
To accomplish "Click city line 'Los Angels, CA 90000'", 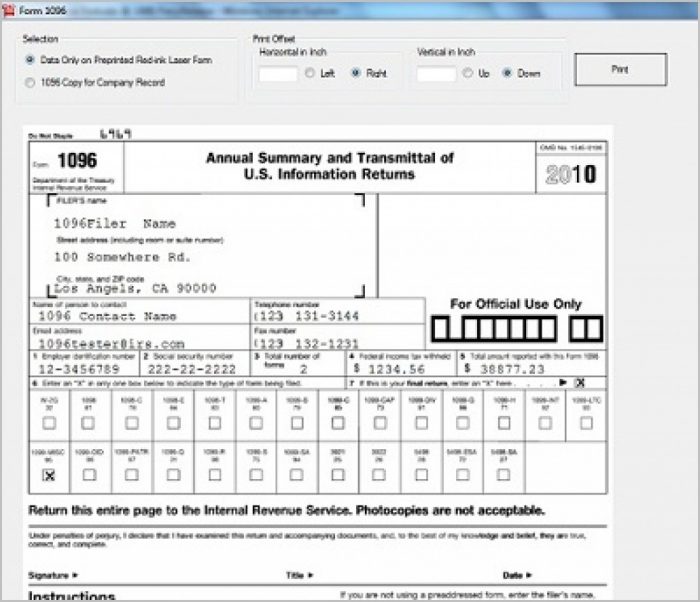I will (x=135, y=288).
